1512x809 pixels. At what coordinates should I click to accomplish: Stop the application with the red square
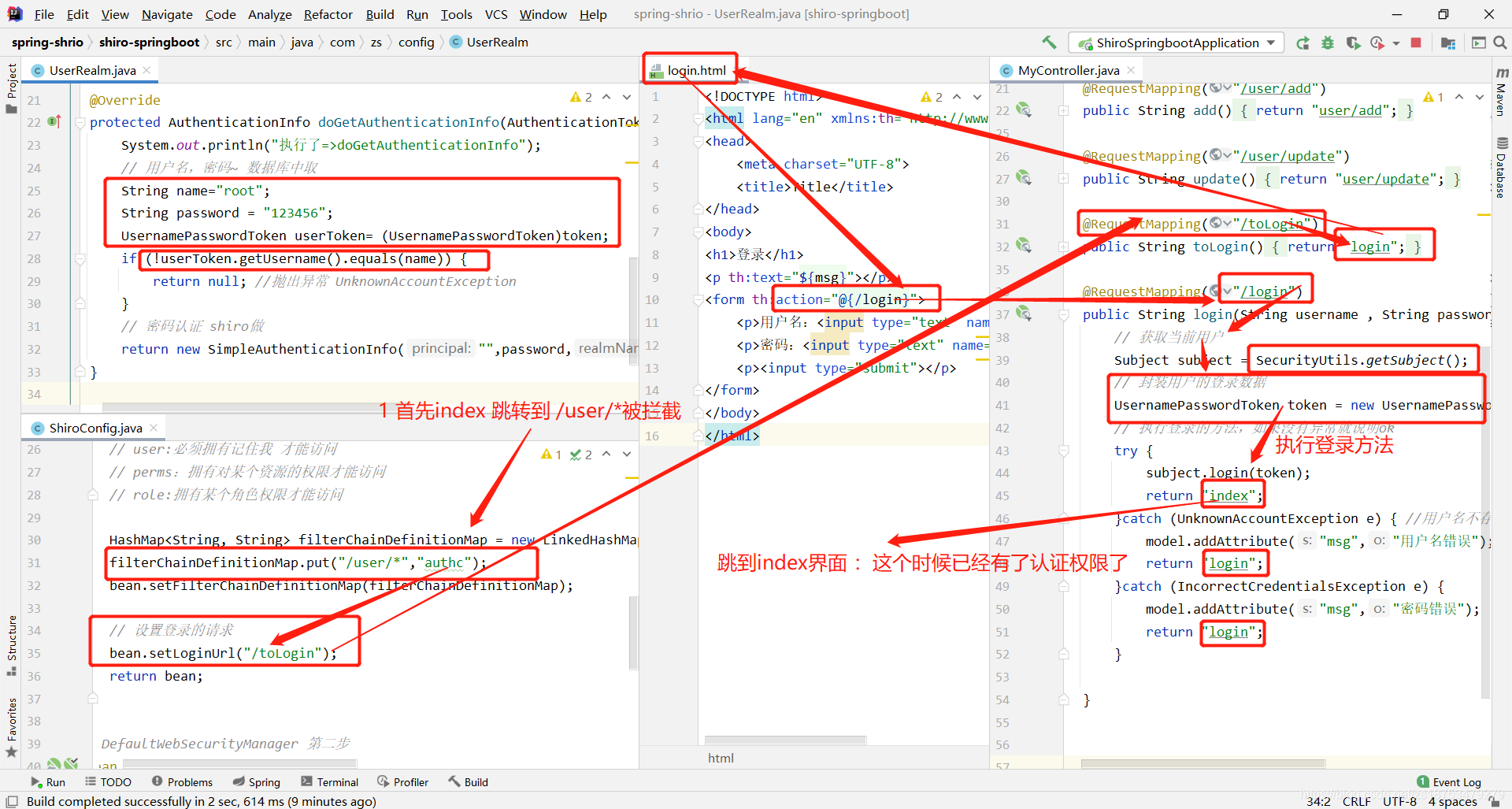(1416, 43)
